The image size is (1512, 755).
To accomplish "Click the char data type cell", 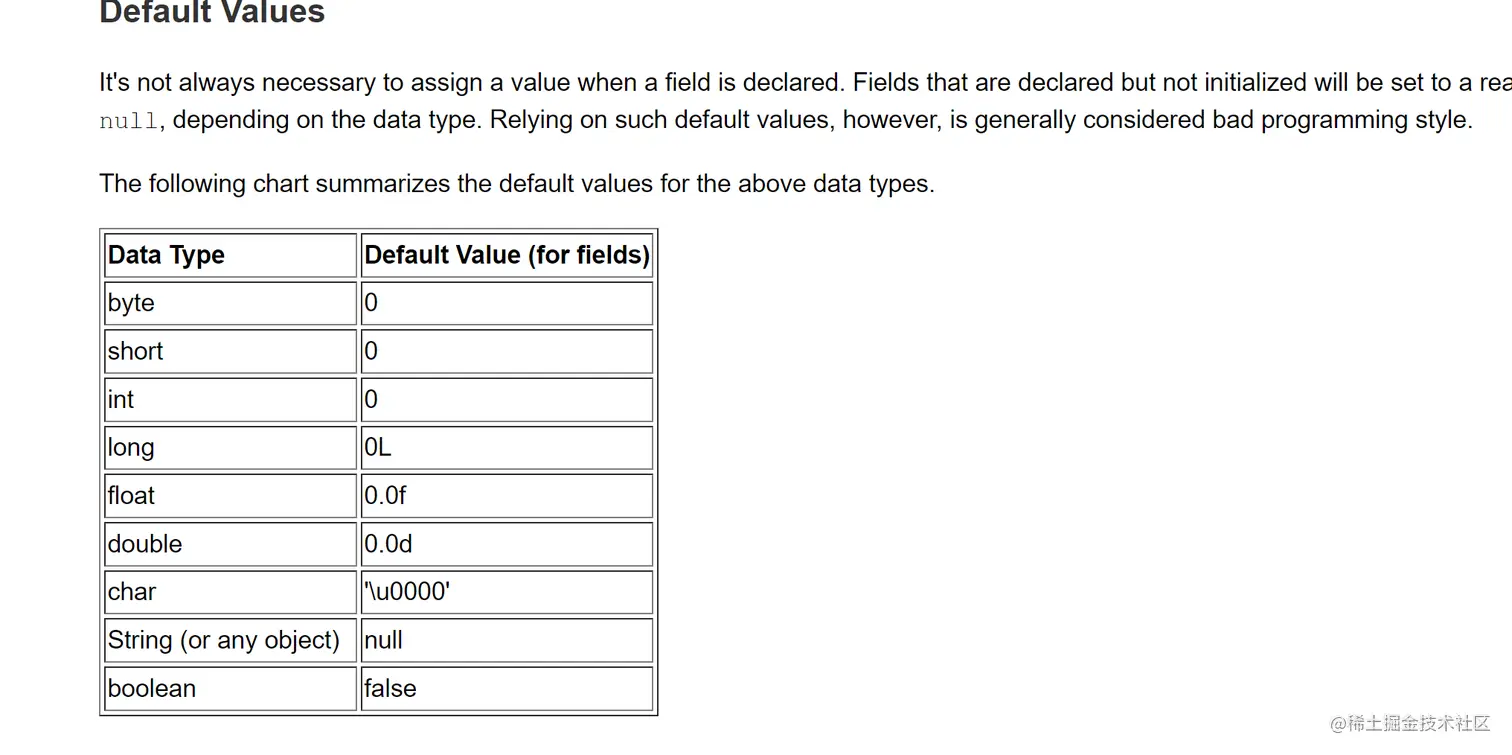I will coord(230,592).
